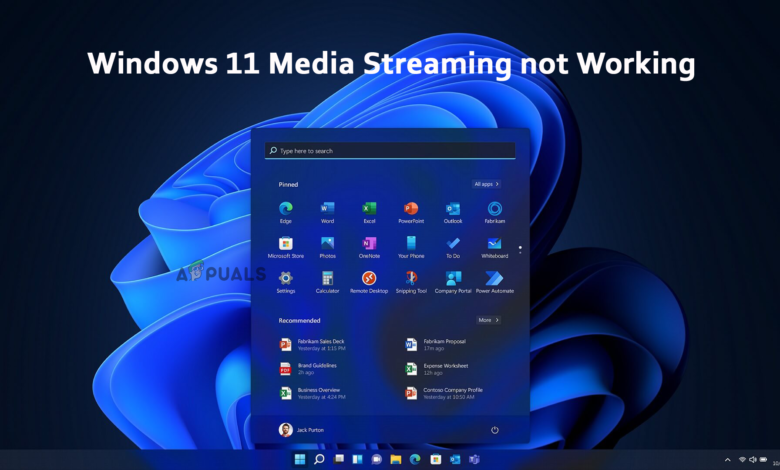
Task: Click the battery tray icon
Action: tap(763, 460)
